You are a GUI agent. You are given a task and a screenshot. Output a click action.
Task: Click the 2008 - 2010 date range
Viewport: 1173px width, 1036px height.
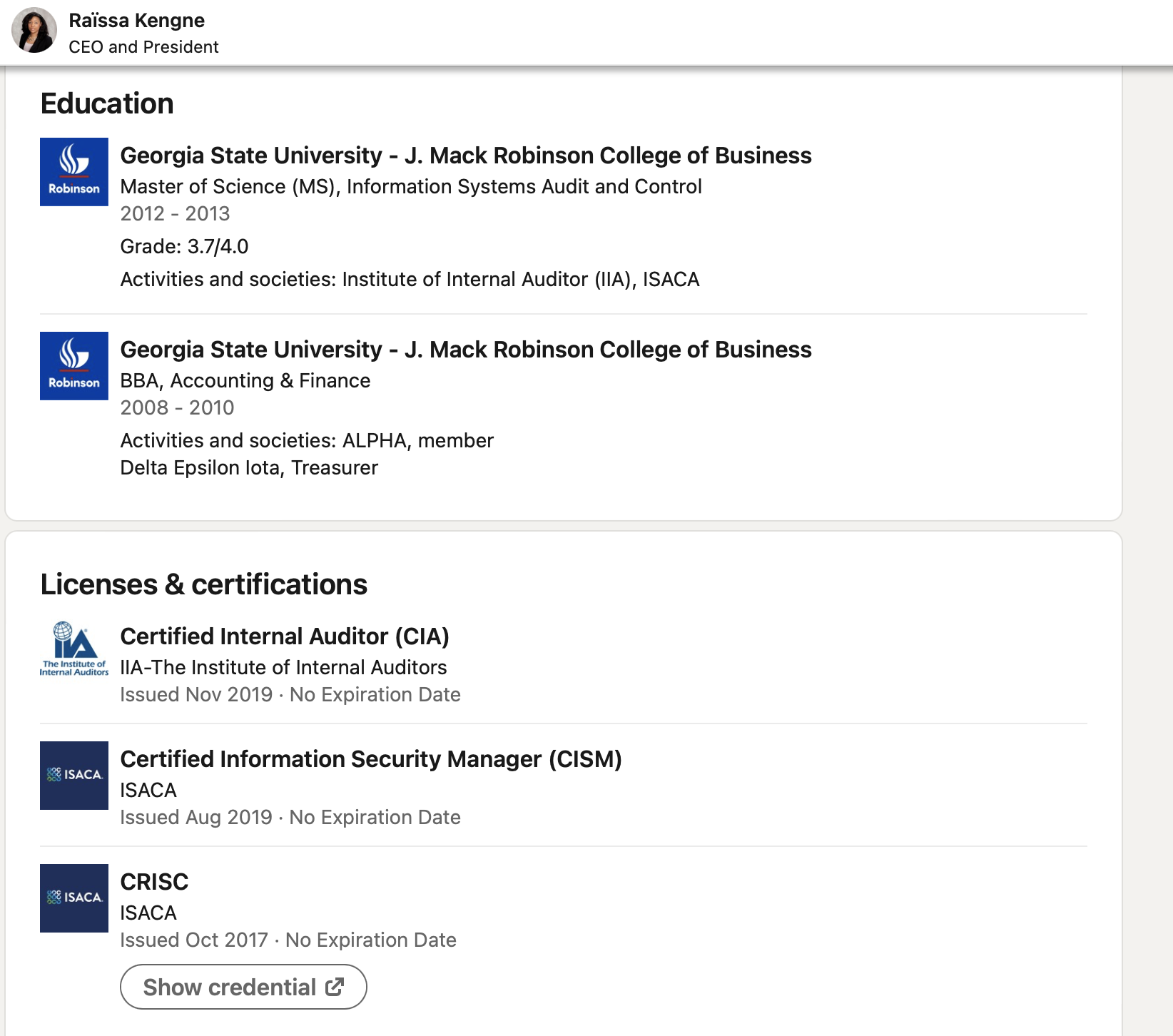(177, 408)
